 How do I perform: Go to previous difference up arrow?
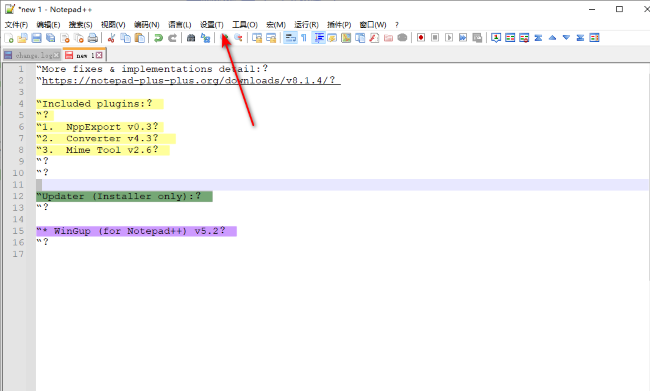coord(552,38)
